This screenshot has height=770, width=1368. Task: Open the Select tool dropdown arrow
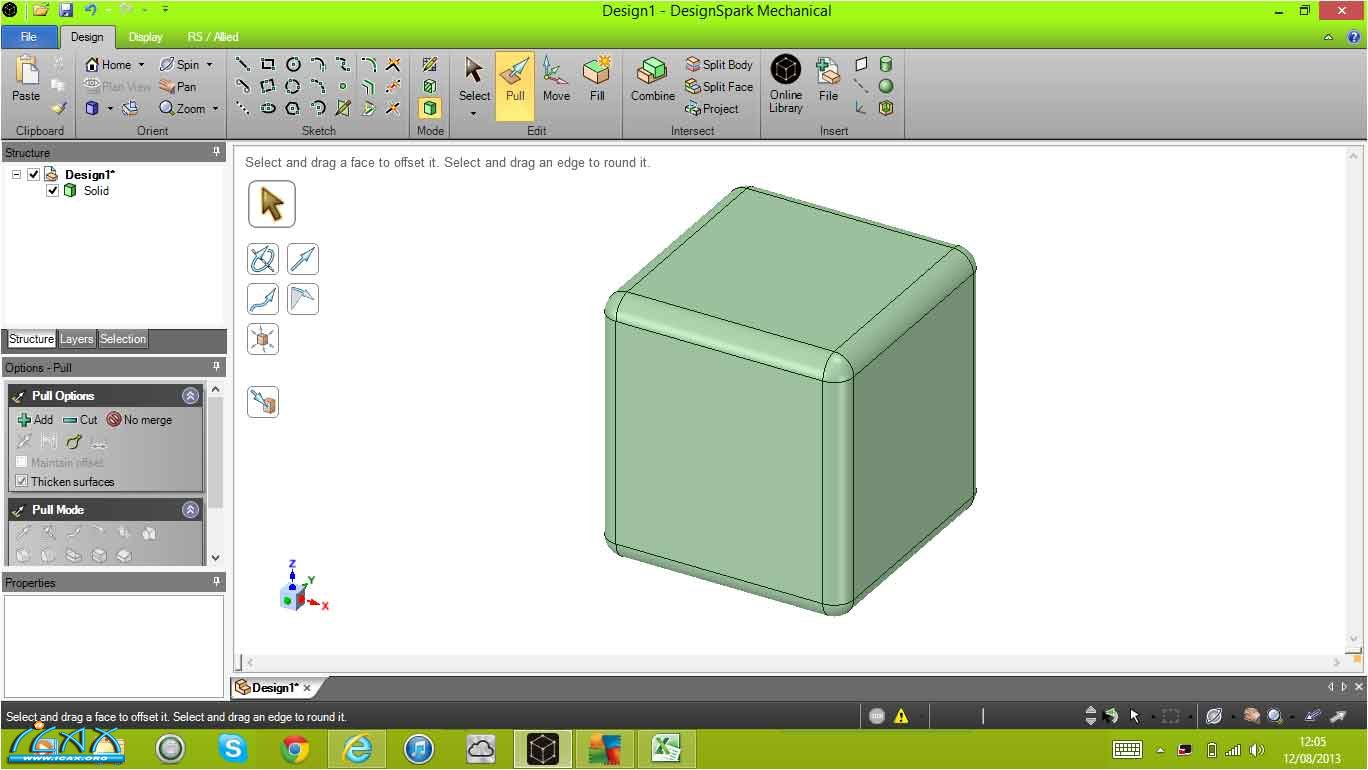[x=474, y=114]
